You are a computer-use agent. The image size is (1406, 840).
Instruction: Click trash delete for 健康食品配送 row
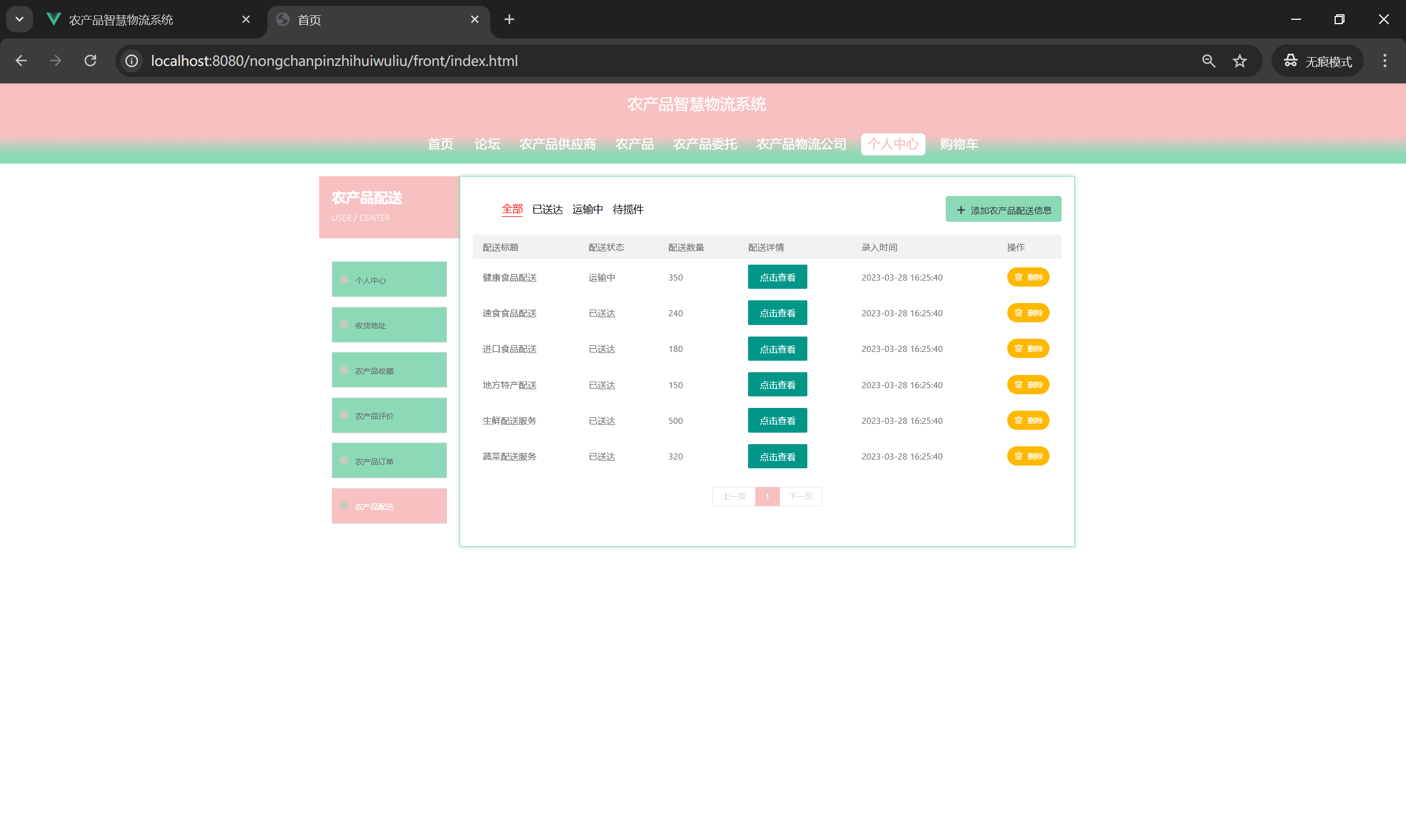[1028, 277]
